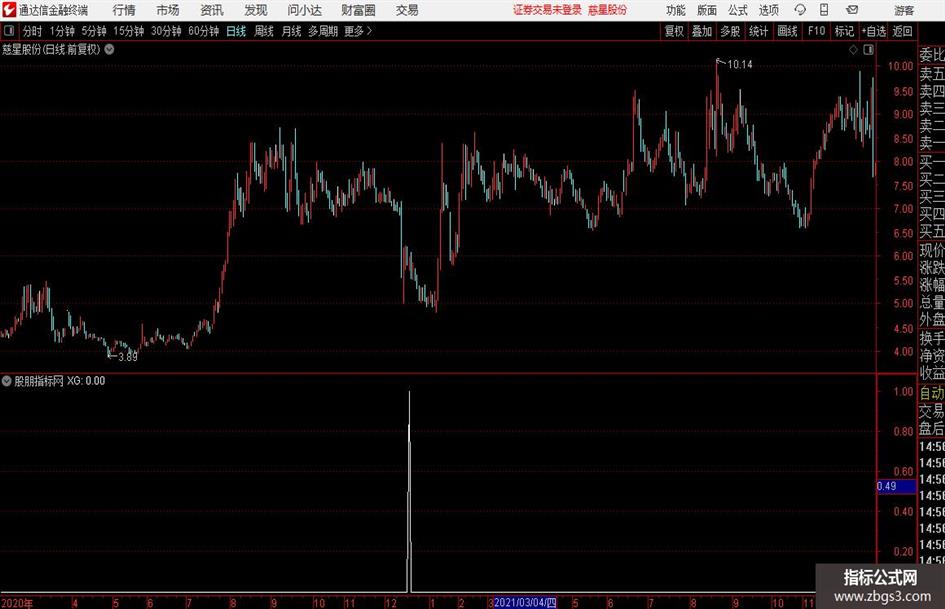Open the 市场 menu
Viewport: 945px width, 609px height.
[x=168, y=10]
